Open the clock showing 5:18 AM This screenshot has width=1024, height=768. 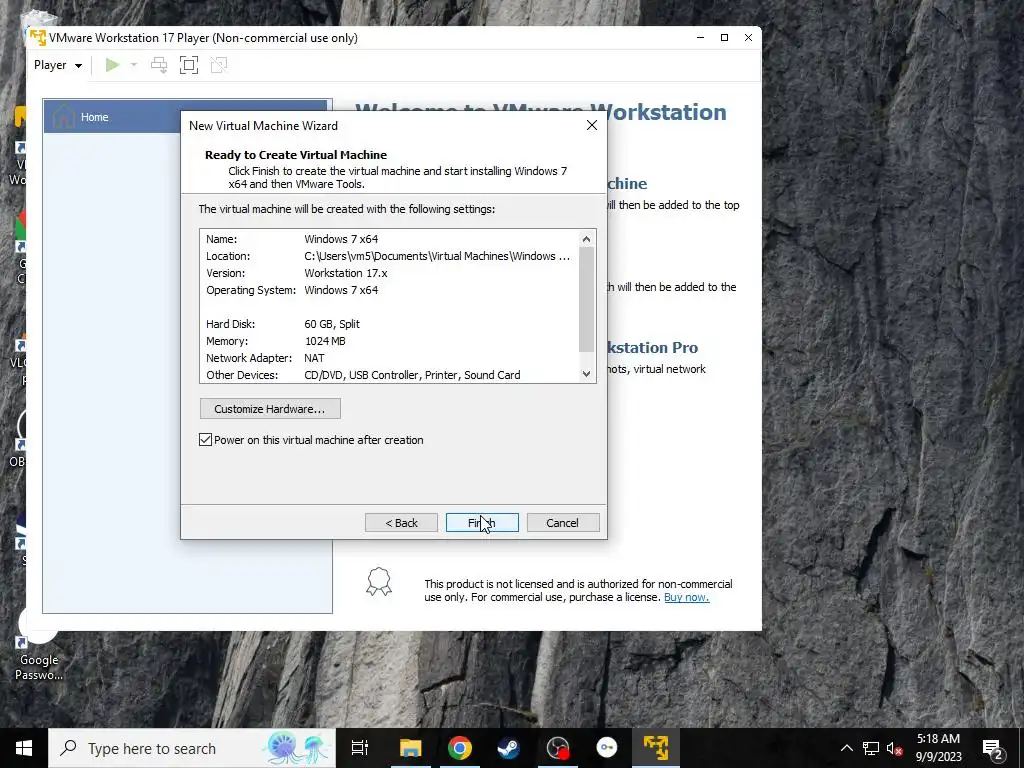[x=938, y=748]
